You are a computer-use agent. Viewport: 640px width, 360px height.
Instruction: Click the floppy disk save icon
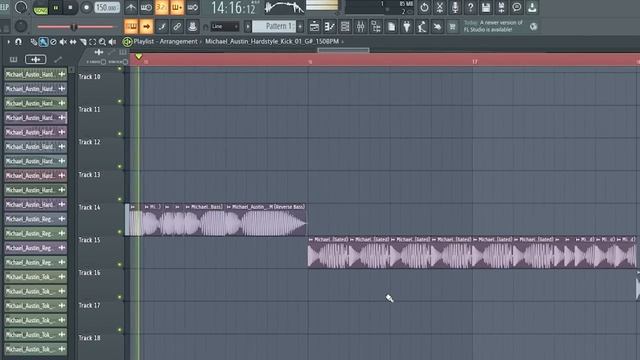[486, 7]
